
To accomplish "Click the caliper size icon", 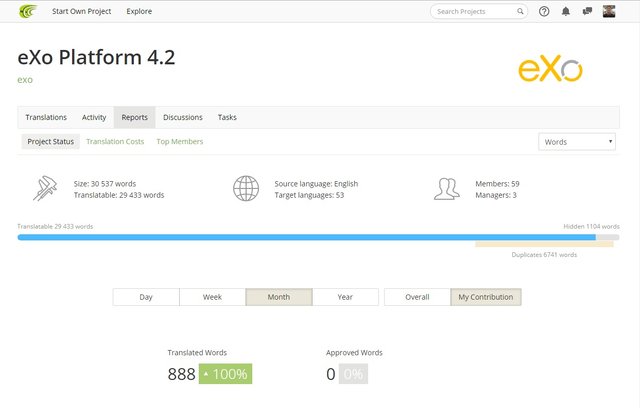I will coord(45,188).
